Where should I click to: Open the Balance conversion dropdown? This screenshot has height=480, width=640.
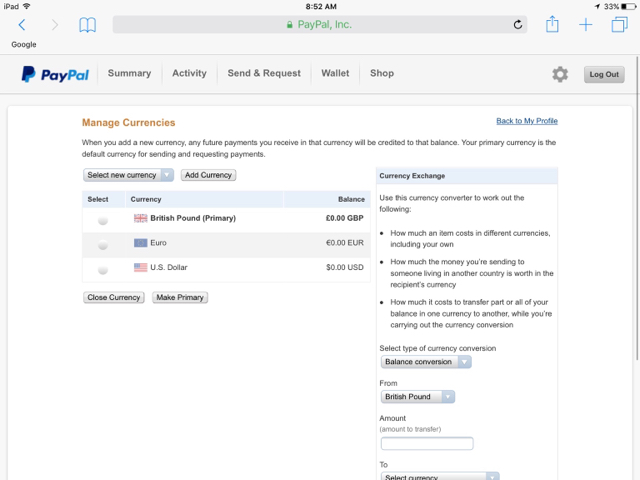click(426, 362)
